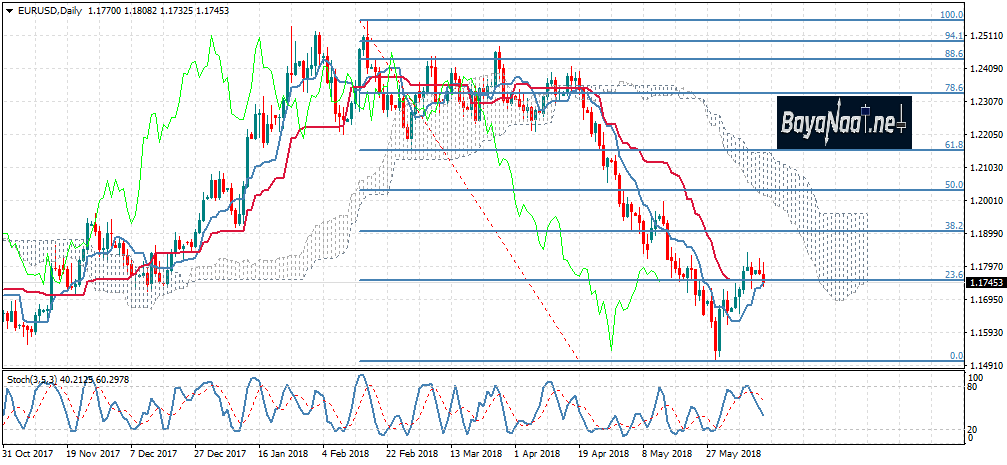Click the BayaNaat.net watermark logo
This screenshot has width=1007, height=465.
pos(843,122)
